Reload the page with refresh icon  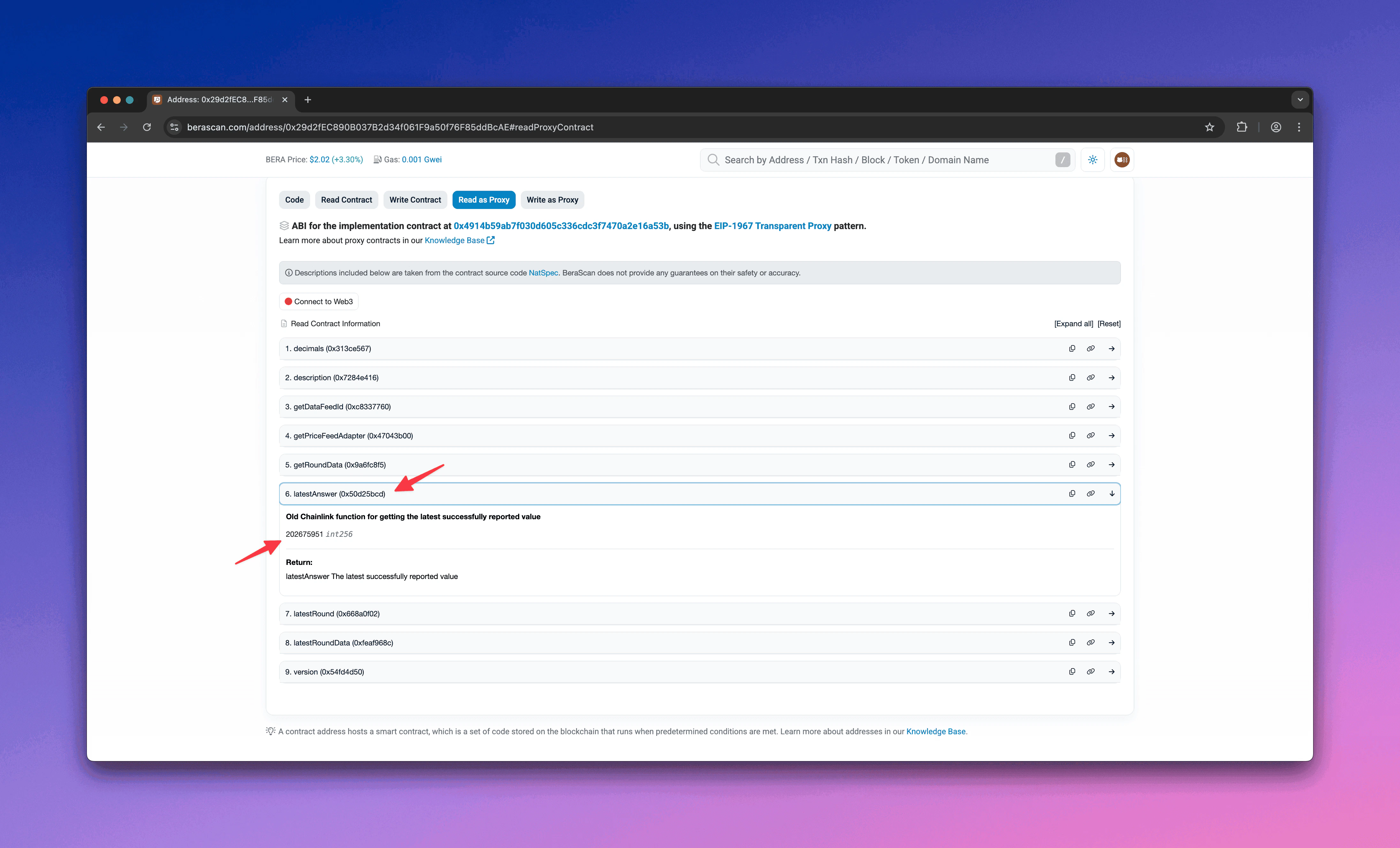pyautogui.click(x=147, y=127)
